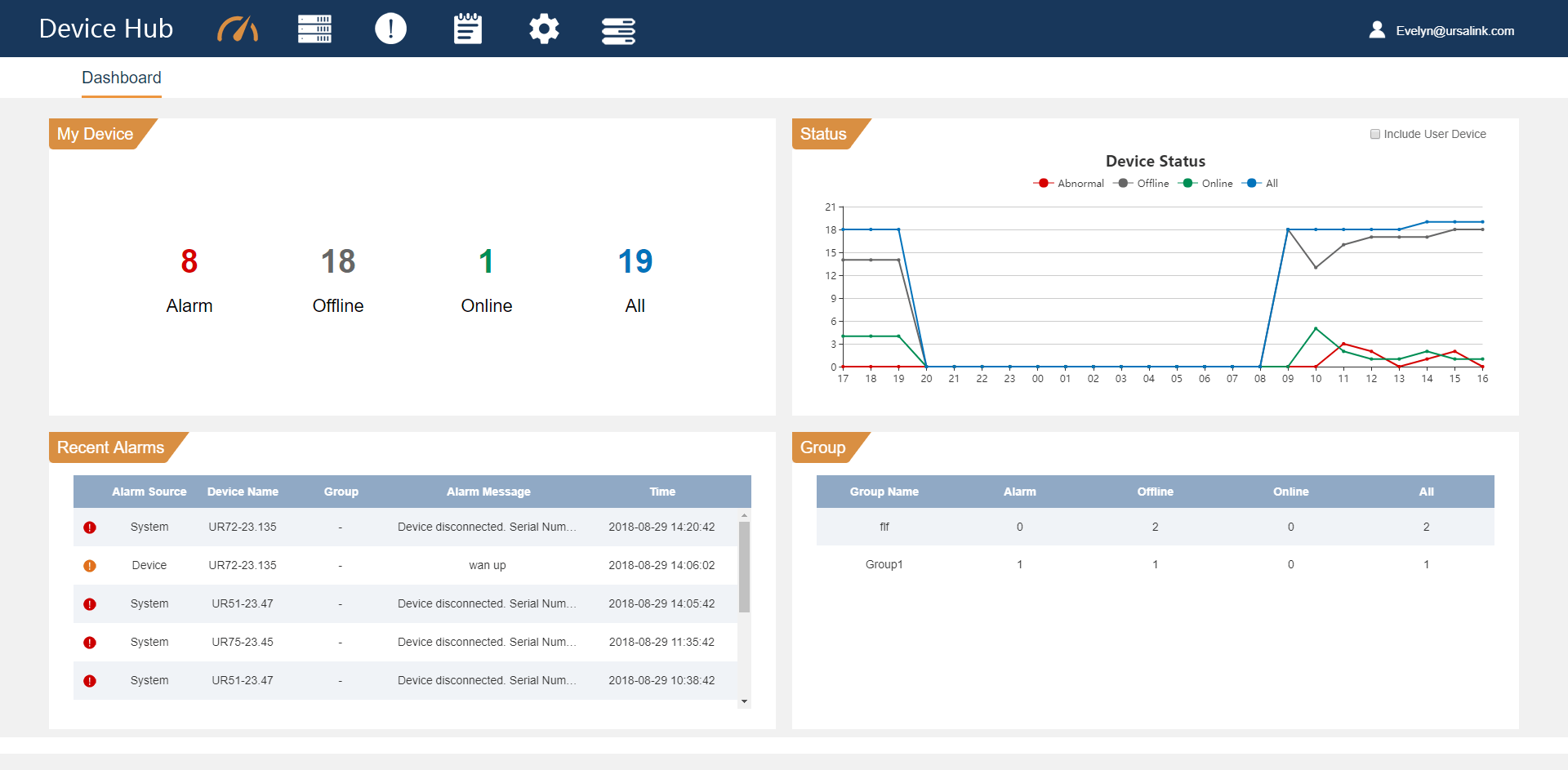The width and height of the screenshot is (1568, 770).
Task: Open the Task Queue stacked-servers icon
Action: [618, 29]
